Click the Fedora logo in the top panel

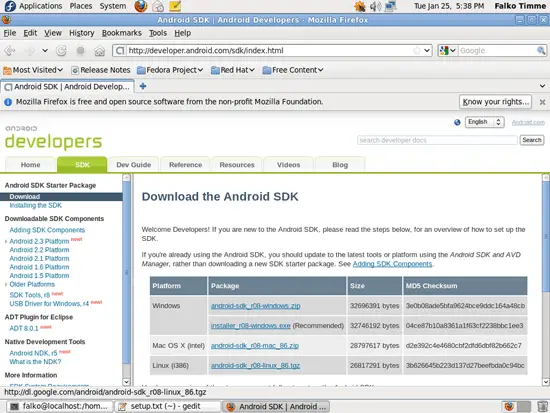tap(10, 6)
